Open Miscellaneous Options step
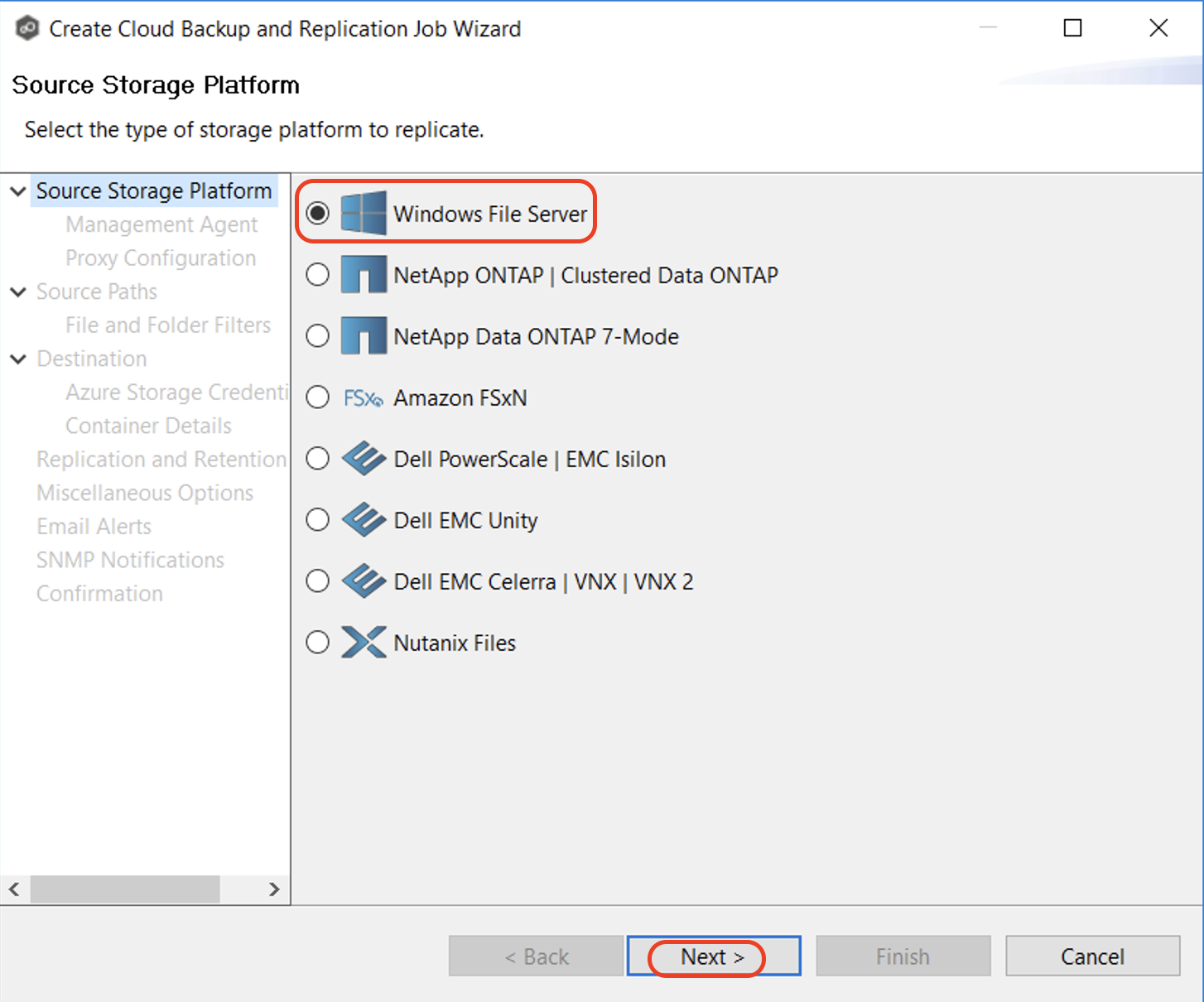Screen dimensions: 1204x1002 pos(145,493)
